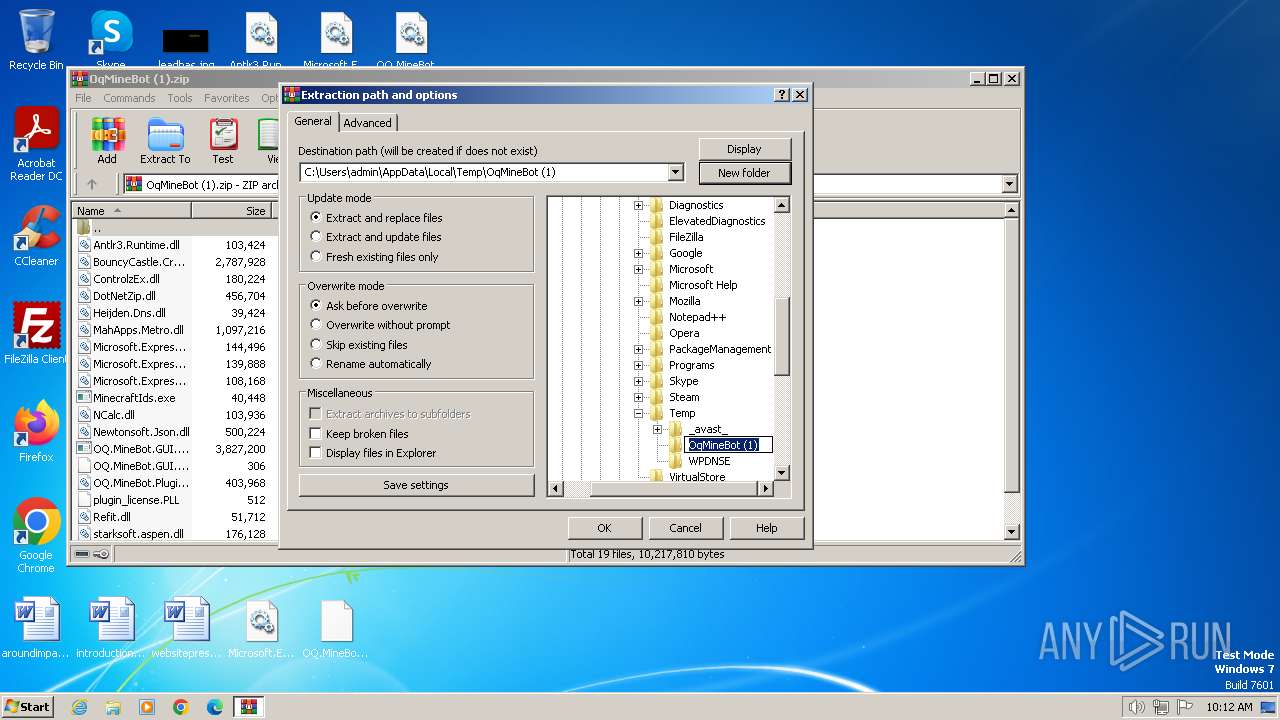
Task: Open Acrobat Reader DC desktop icon
Action: [36, 145]
